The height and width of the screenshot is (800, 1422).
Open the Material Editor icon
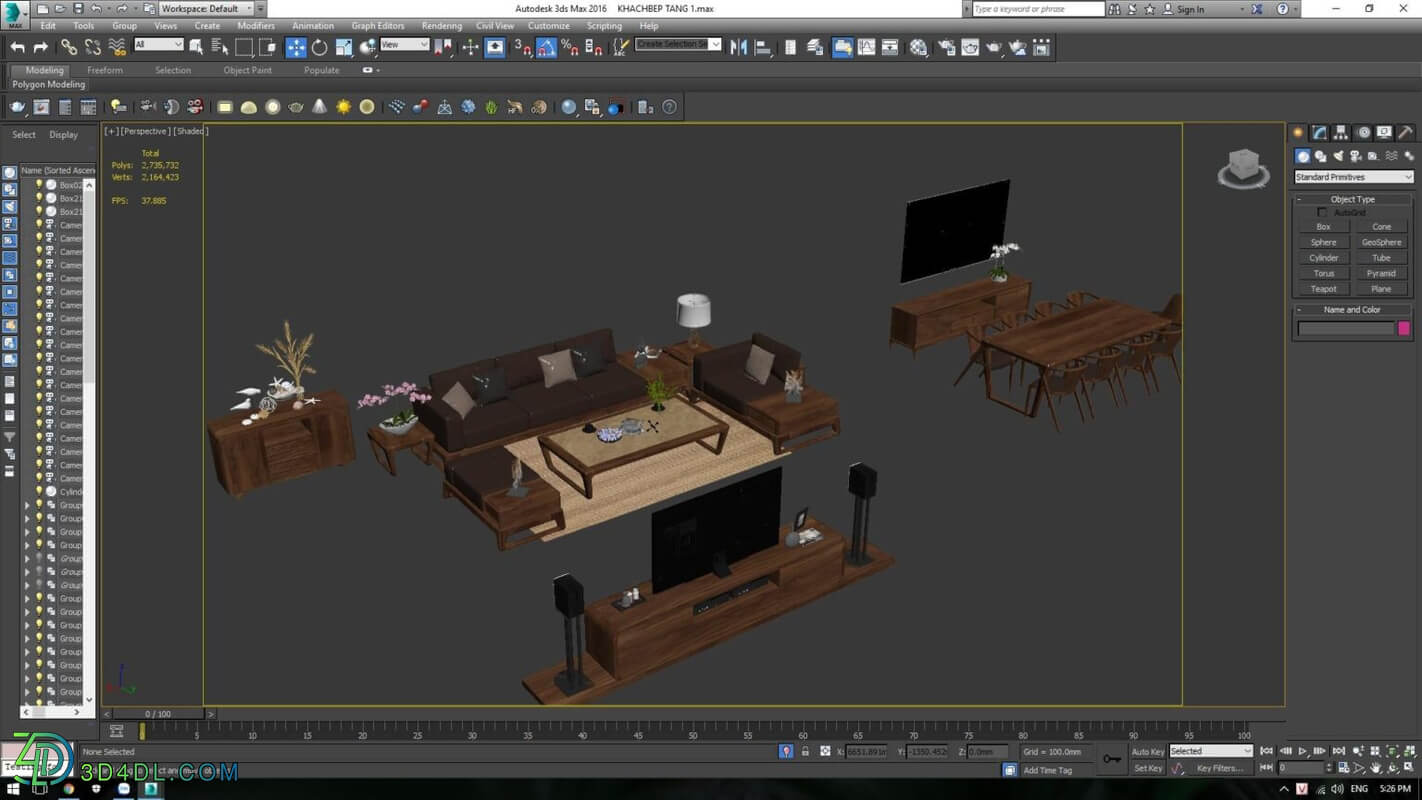[x=918, y=47]
